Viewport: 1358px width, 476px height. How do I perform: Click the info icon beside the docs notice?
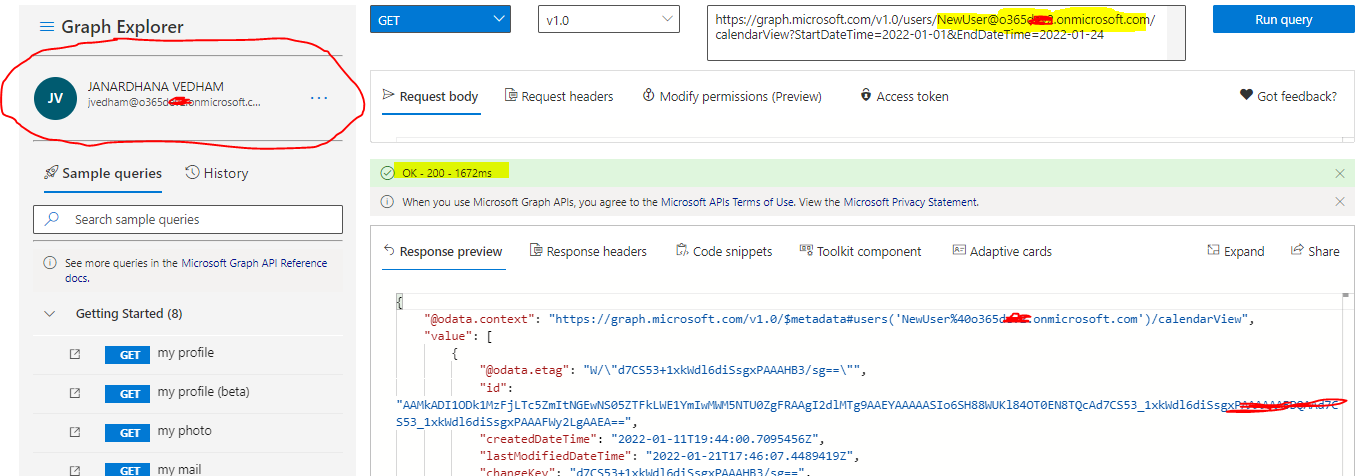click(50, 263)
